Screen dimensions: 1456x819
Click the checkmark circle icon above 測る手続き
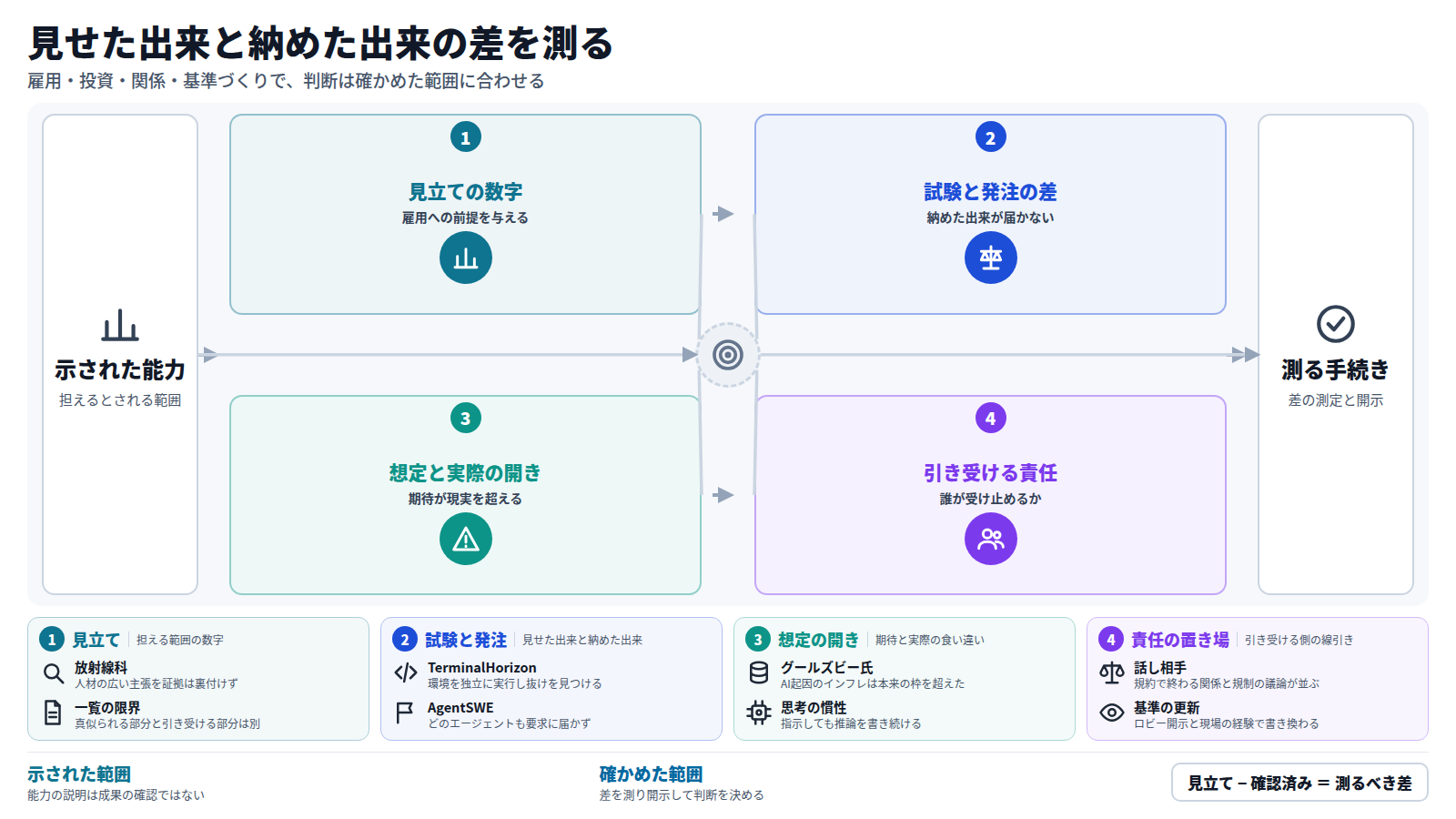pos(1336,324)
